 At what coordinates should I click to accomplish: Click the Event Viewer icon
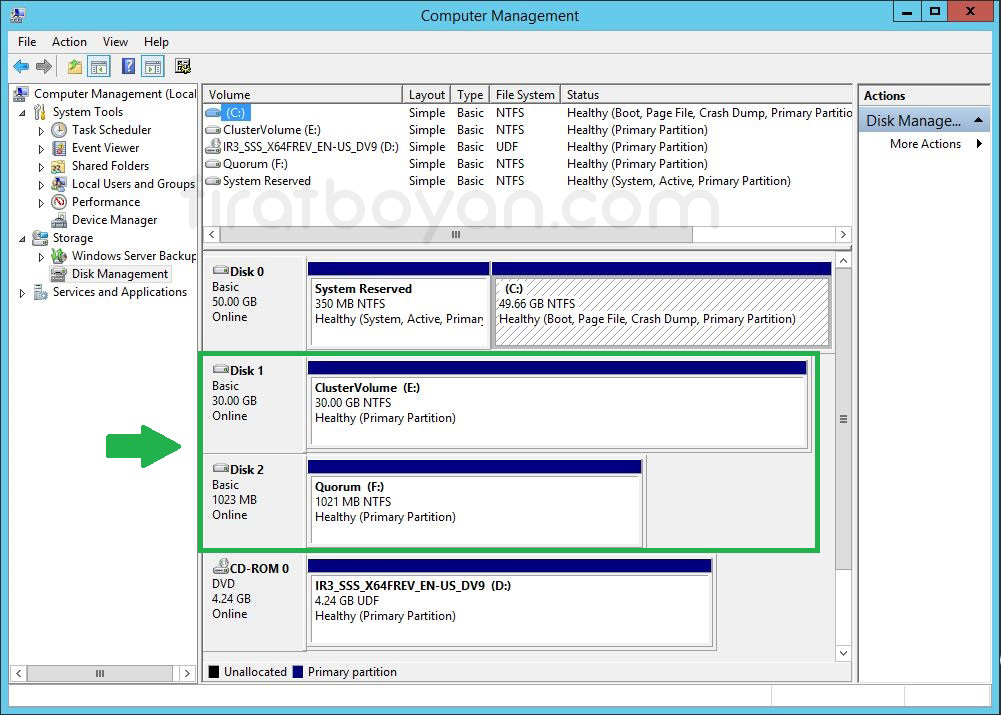point(59,148)
